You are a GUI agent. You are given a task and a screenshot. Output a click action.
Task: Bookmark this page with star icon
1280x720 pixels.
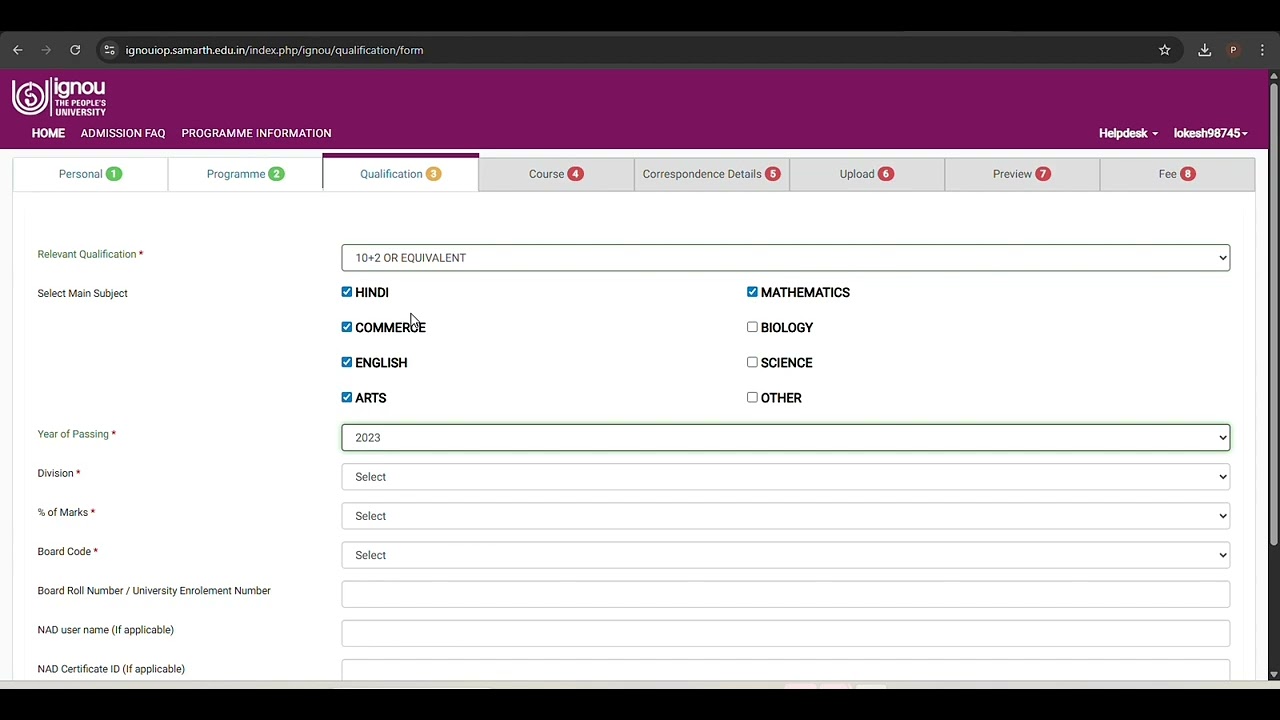coord(1164,50)
